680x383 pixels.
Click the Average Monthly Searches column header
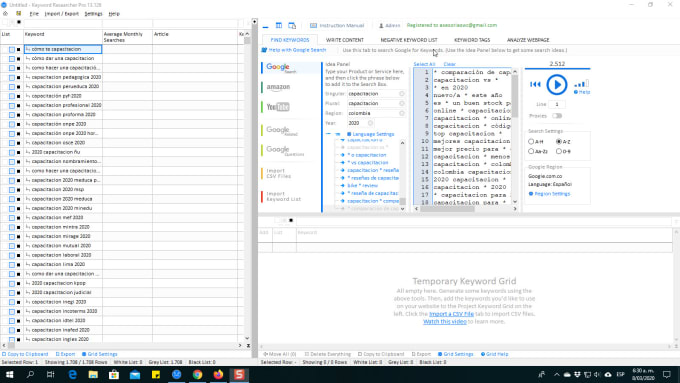tap(128, 37)
